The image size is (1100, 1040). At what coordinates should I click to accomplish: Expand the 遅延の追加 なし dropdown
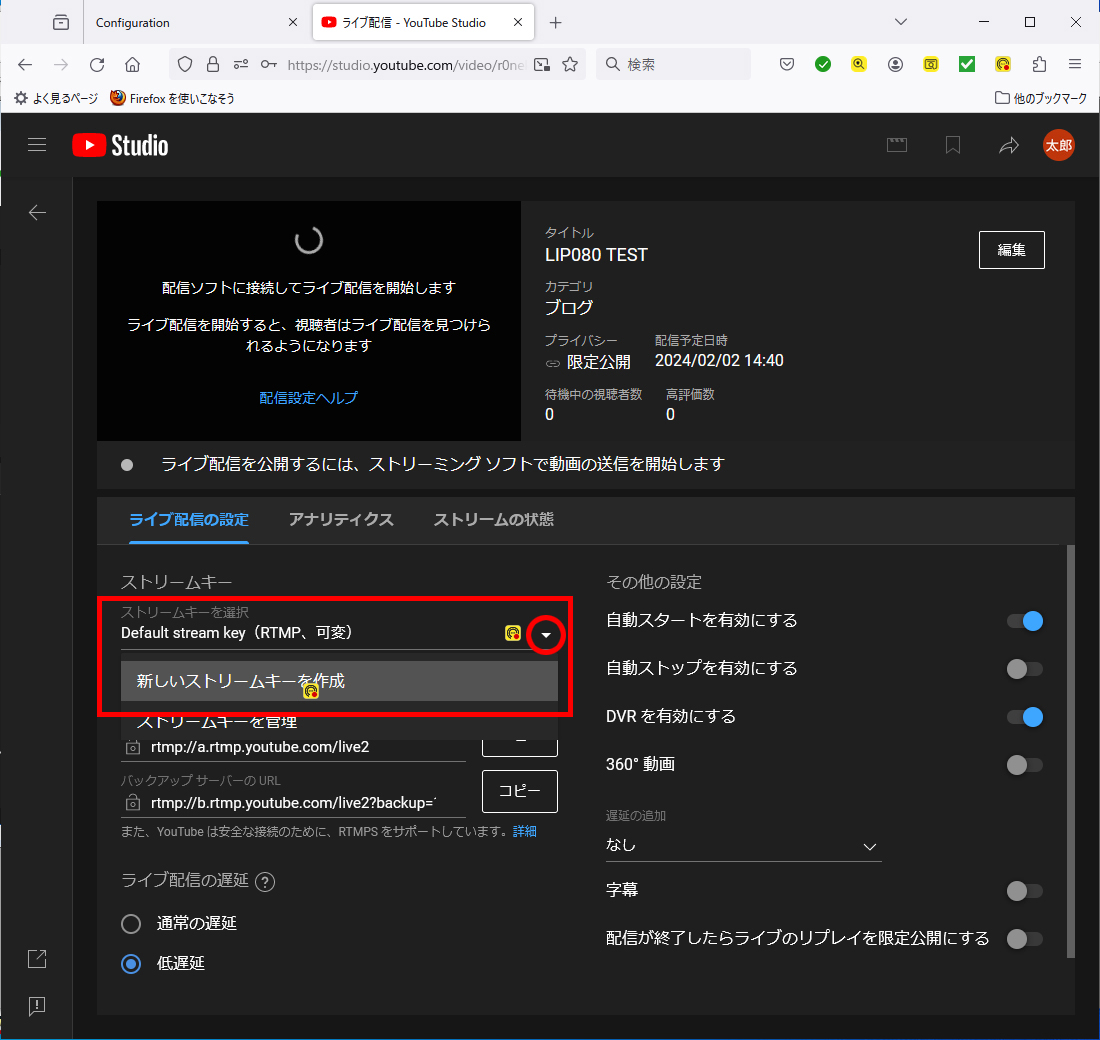[x=743, y=846]
